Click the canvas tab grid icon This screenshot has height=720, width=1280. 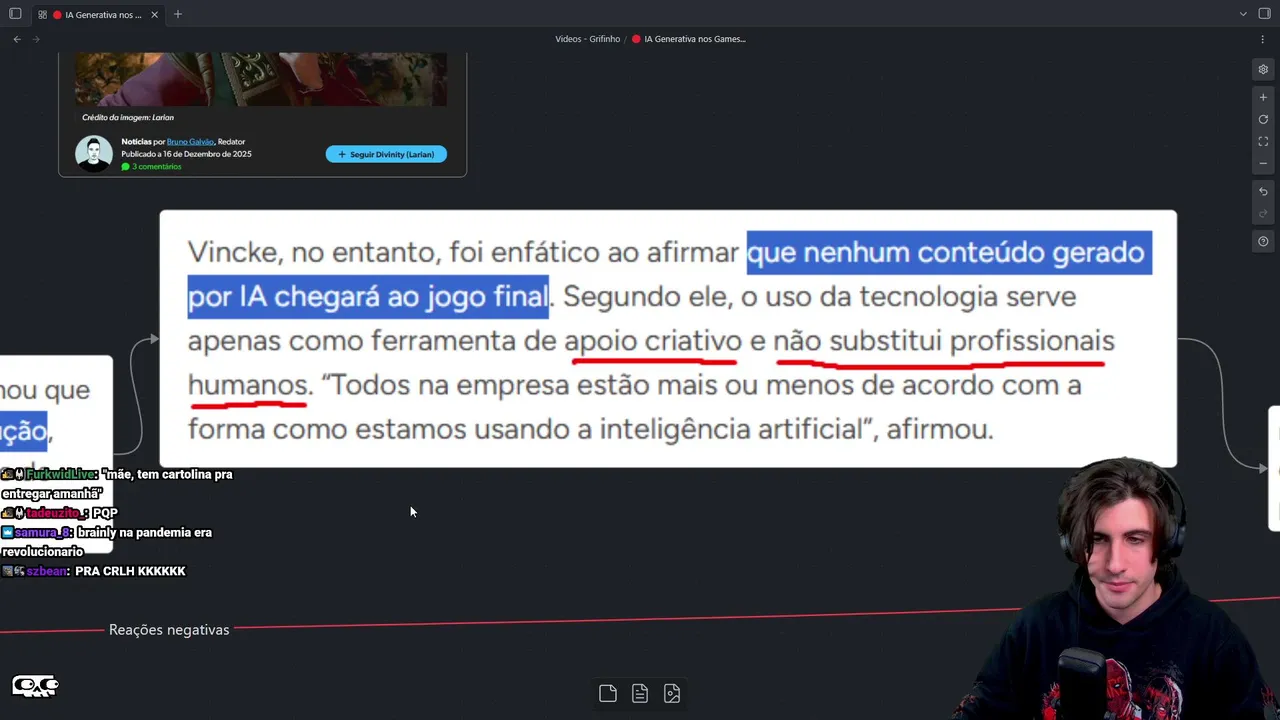[41, 15]
